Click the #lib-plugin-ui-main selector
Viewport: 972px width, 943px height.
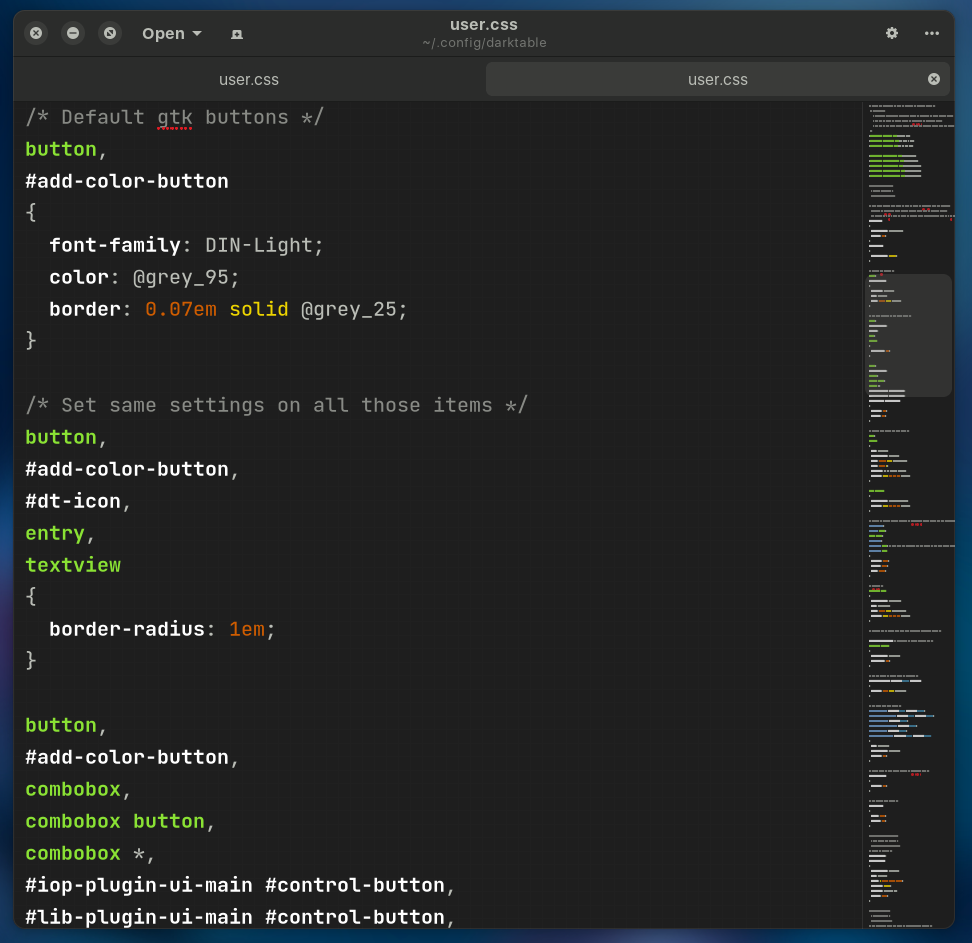[138, 917]
